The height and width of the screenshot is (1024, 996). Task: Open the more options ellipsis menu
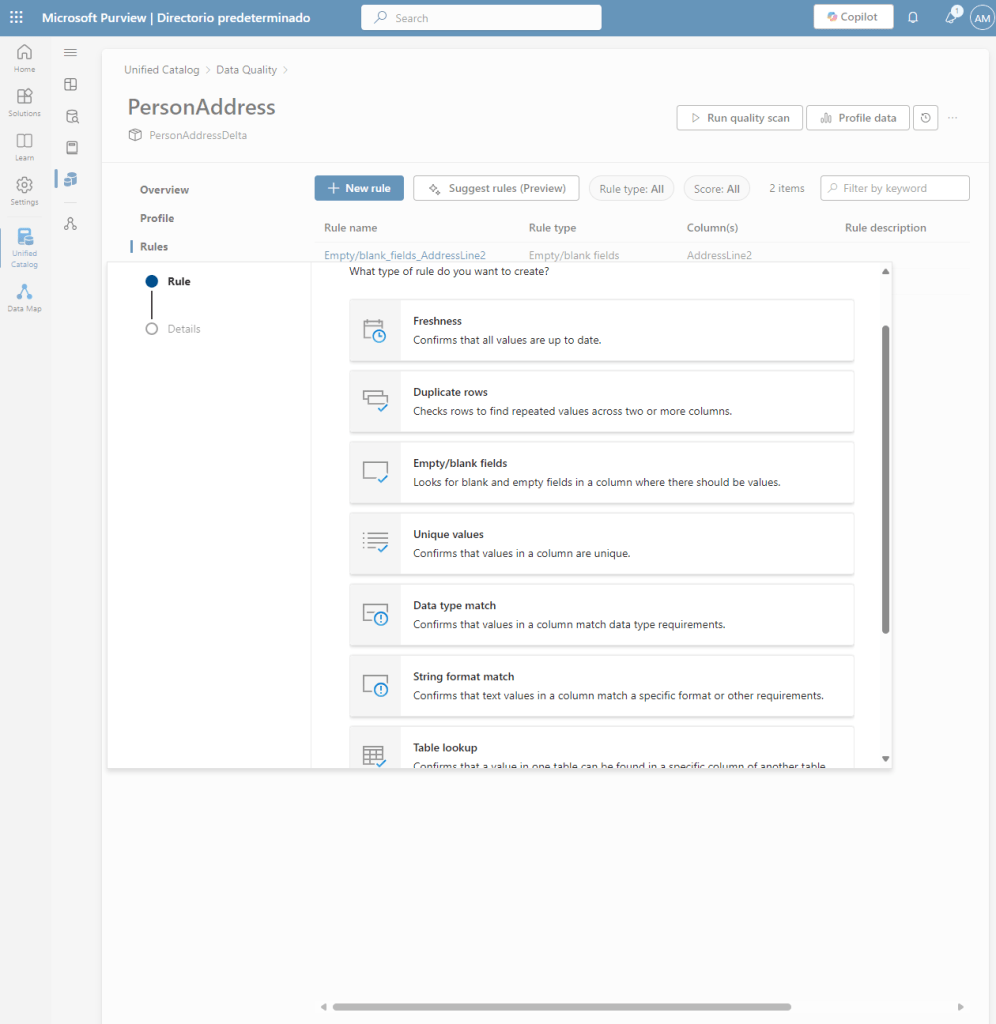point(952,118)
